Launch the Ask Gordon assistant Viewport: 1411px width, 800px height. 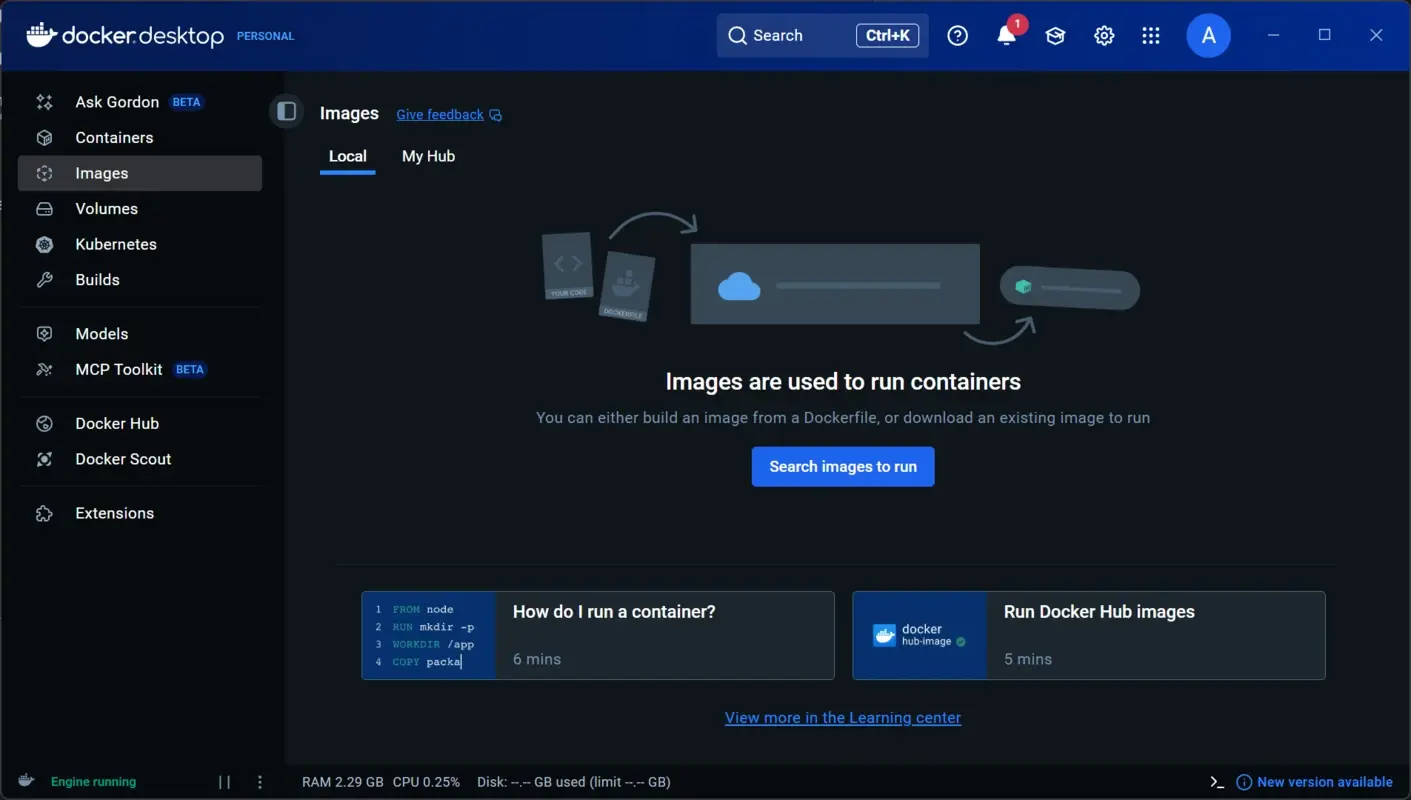click(117, 101)
